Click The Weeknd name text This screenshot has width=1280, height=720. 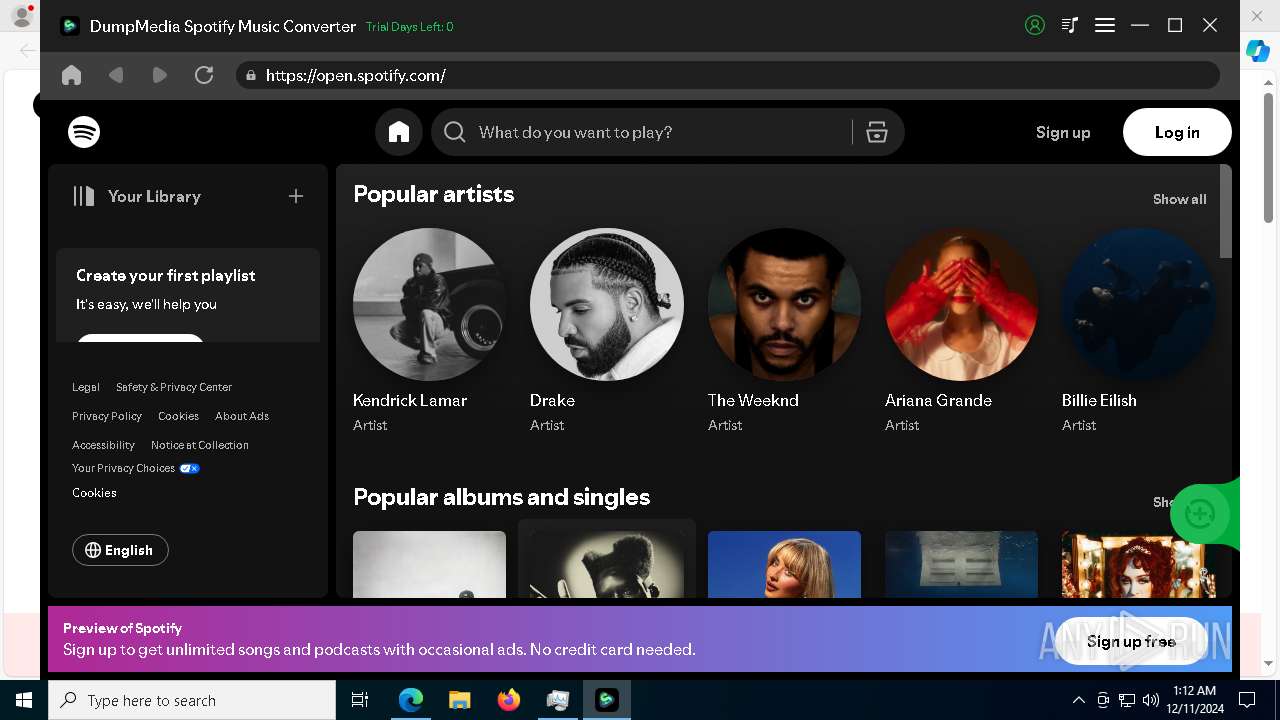coord(753,400)
